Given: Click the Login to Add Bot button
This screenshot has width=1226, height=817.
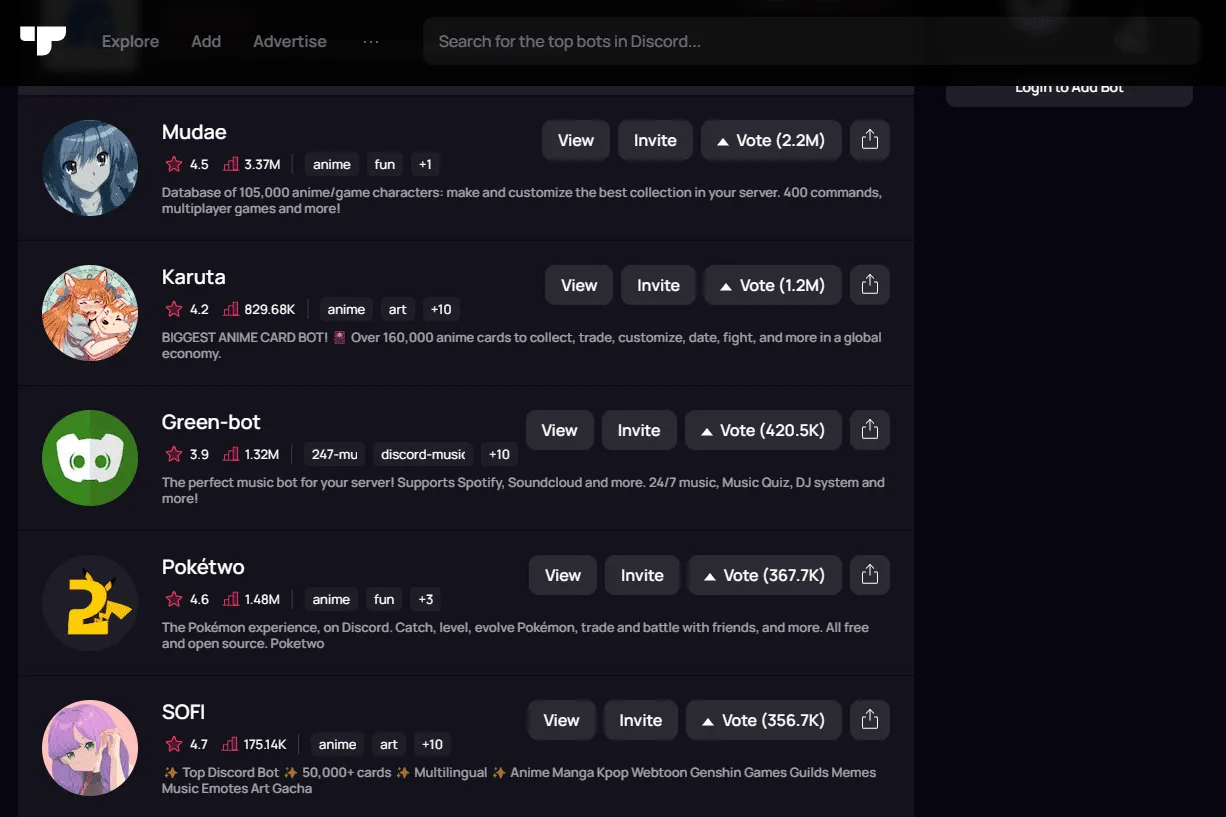Looking at the screenshot, I should [x=1069, y=89].
